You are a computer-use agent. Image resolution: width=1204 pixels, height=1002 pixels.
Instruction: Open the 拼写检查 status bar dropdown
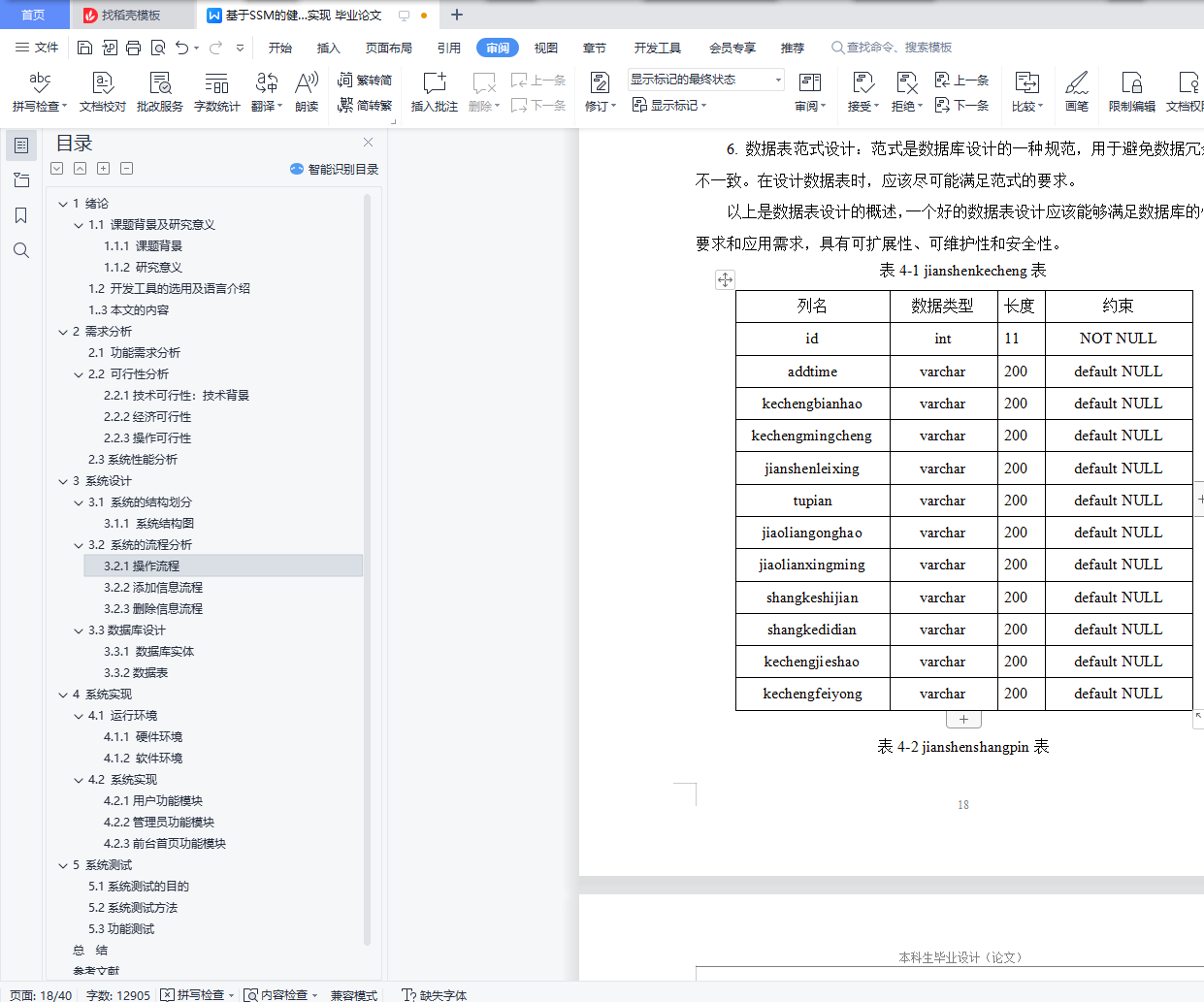[x=231, y=995]
